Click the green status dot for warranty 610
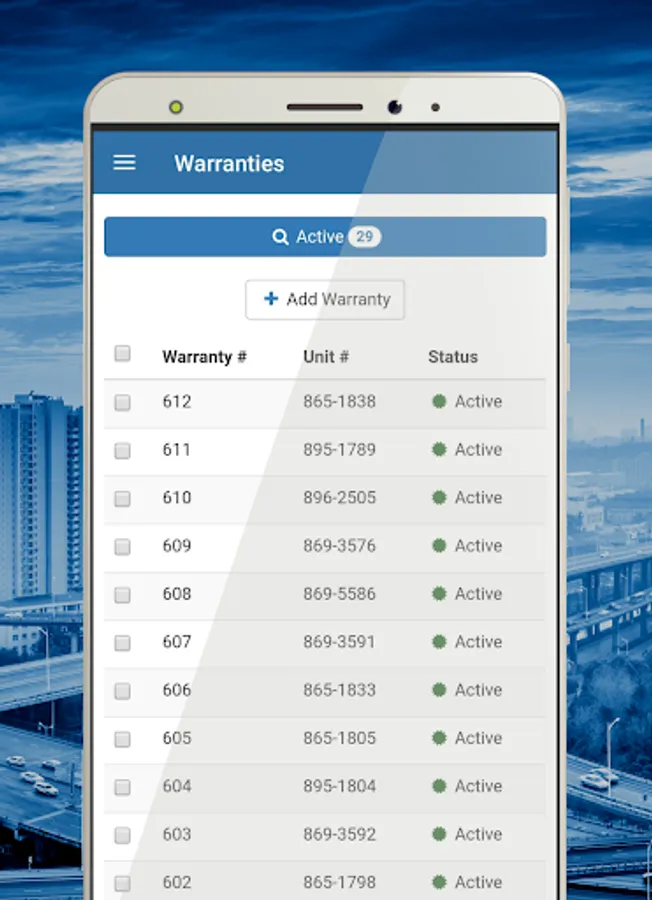The image size is (652, 900). click(x=439, y=497)
